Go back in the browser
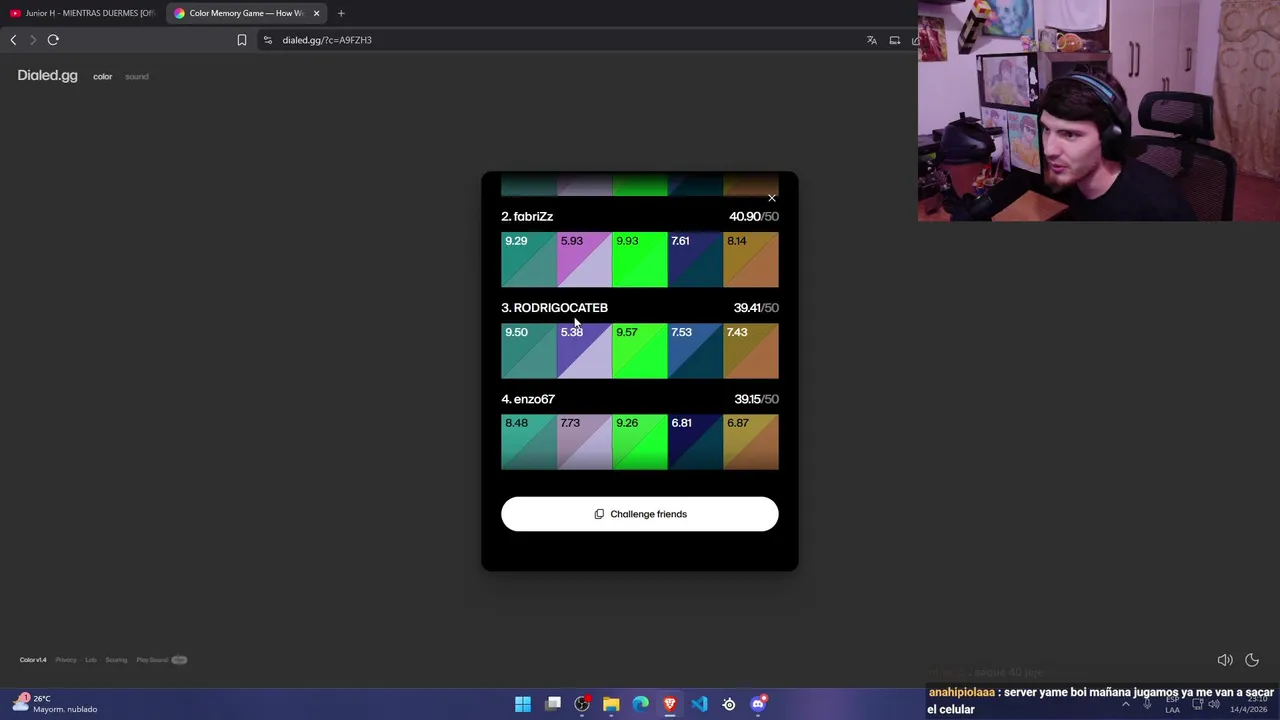1280x720 pixels. pos(13,40)
